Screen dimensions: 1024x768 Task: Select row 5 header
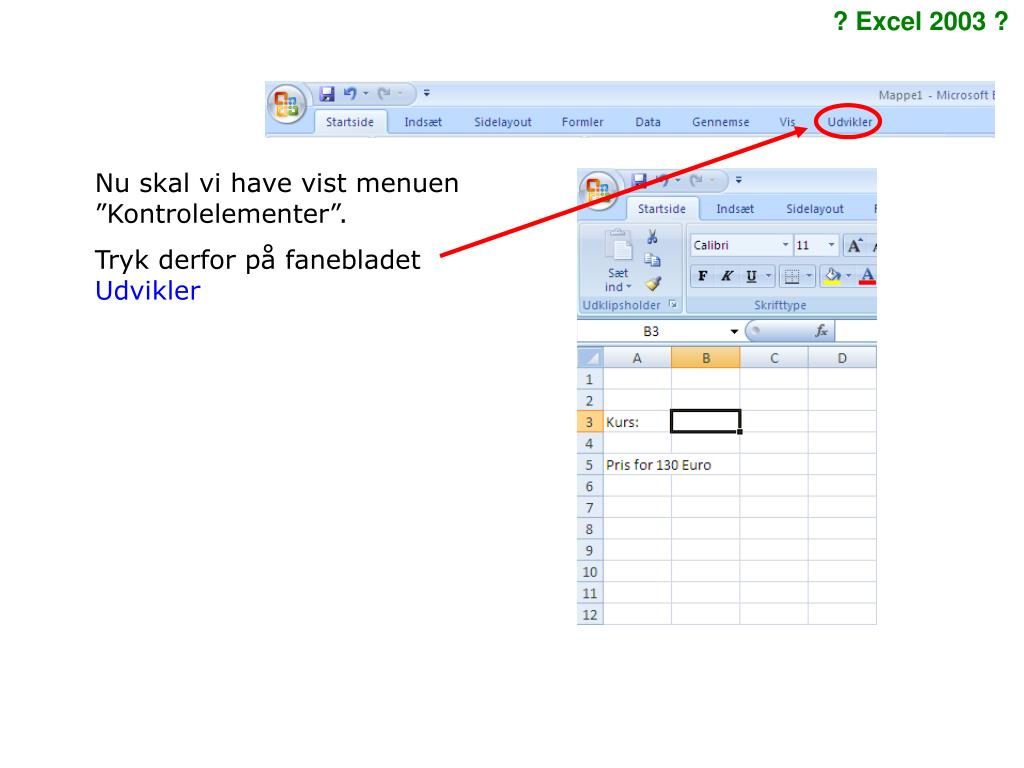click(590, 465)
